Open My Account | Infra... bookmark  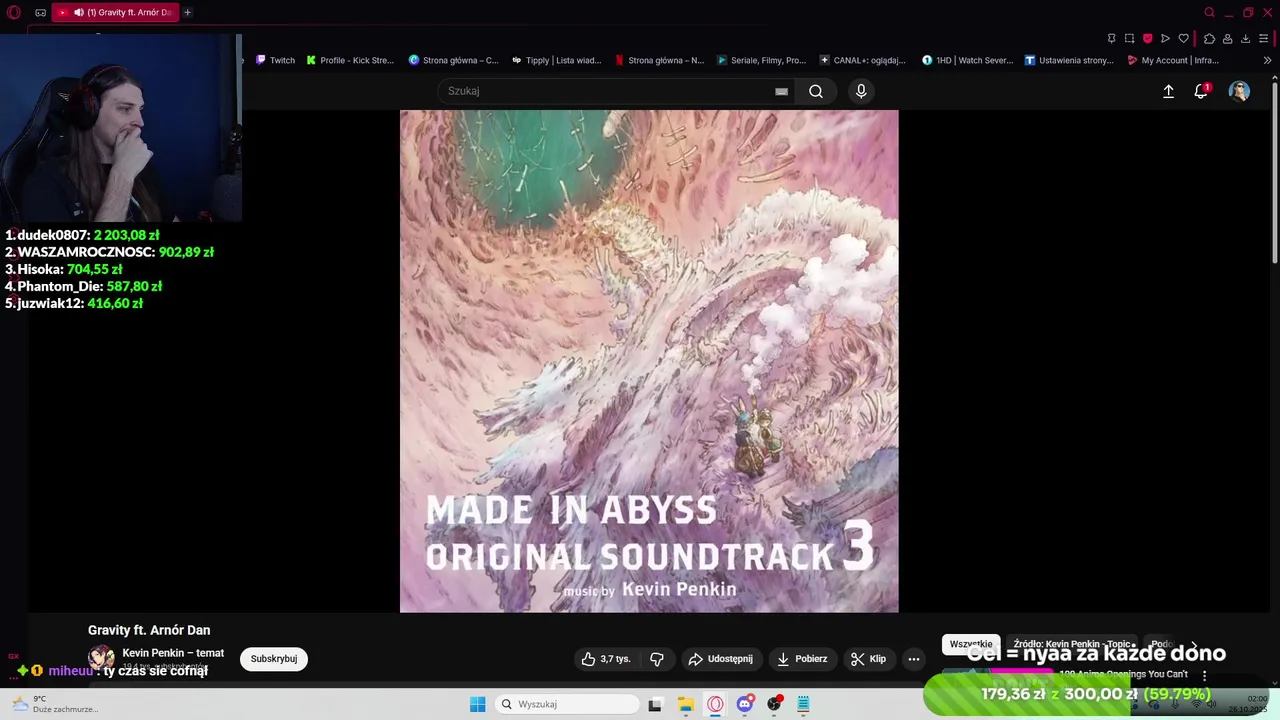[1172, 60]
